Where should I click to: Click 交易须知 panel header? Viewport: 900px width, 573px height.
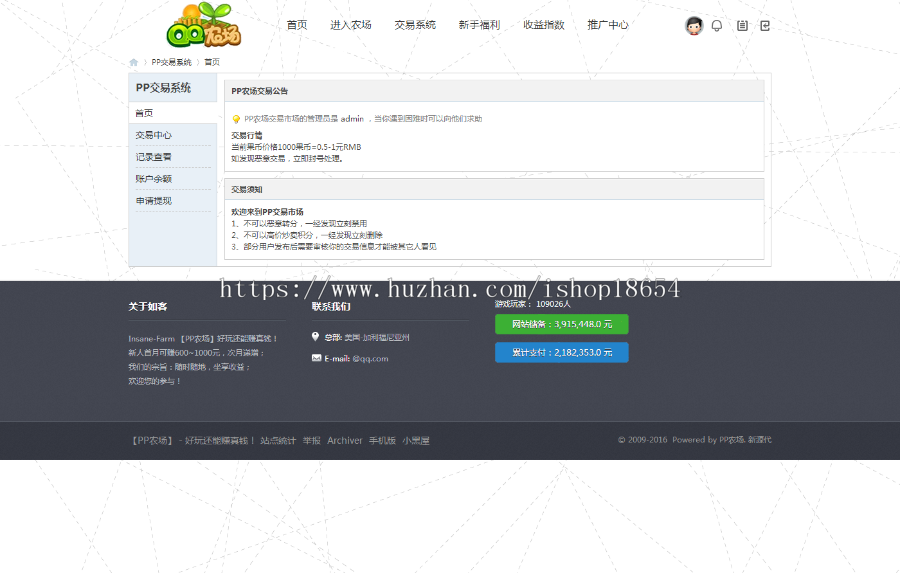[494, 189]
